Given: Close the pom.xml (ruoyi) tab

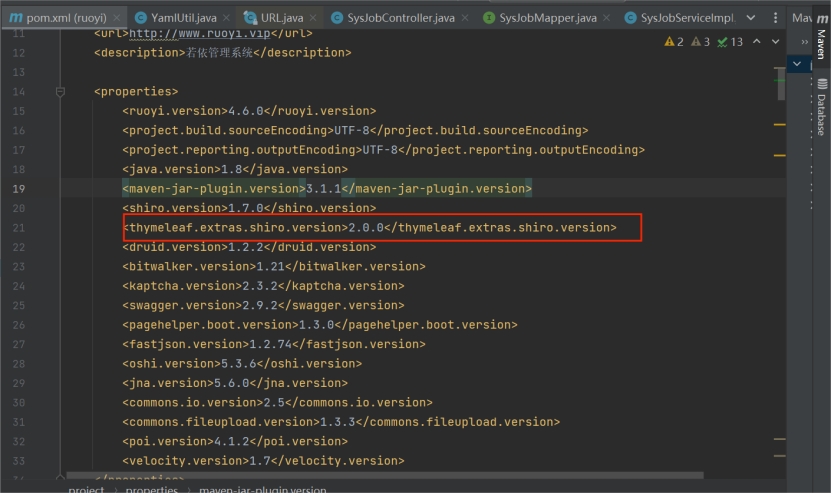Looking at the screenshot, I should 117,18.
